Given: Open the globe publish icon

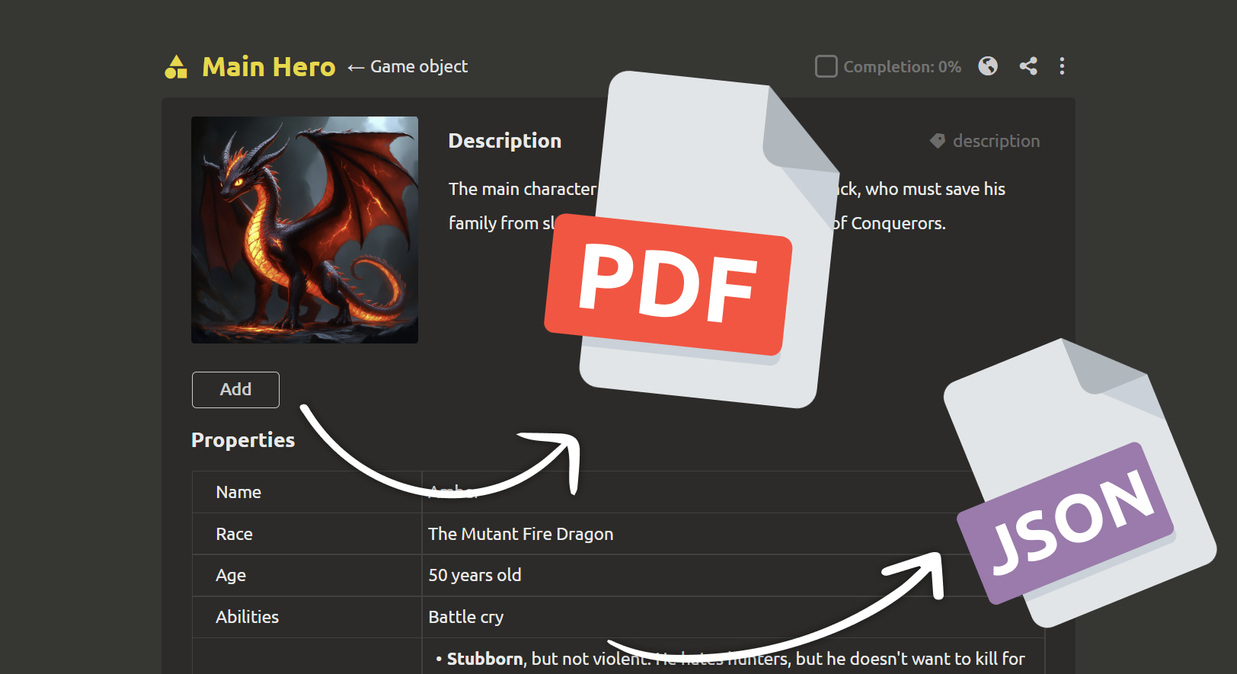Looking at the screenshot, I should pyautogui.click(x=988, y=66).
